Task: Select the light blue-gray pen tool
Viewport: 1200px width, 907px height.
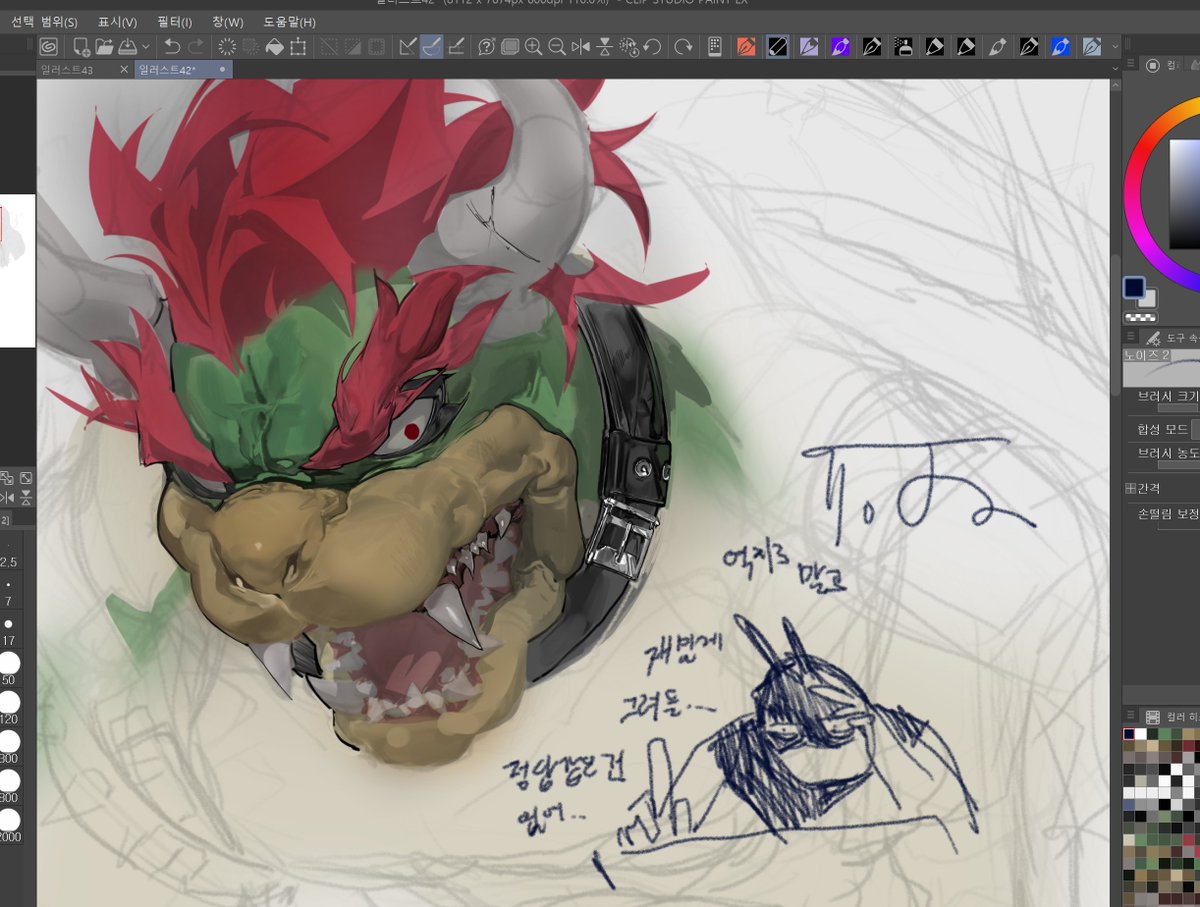Action: (x=1092, y=46)
